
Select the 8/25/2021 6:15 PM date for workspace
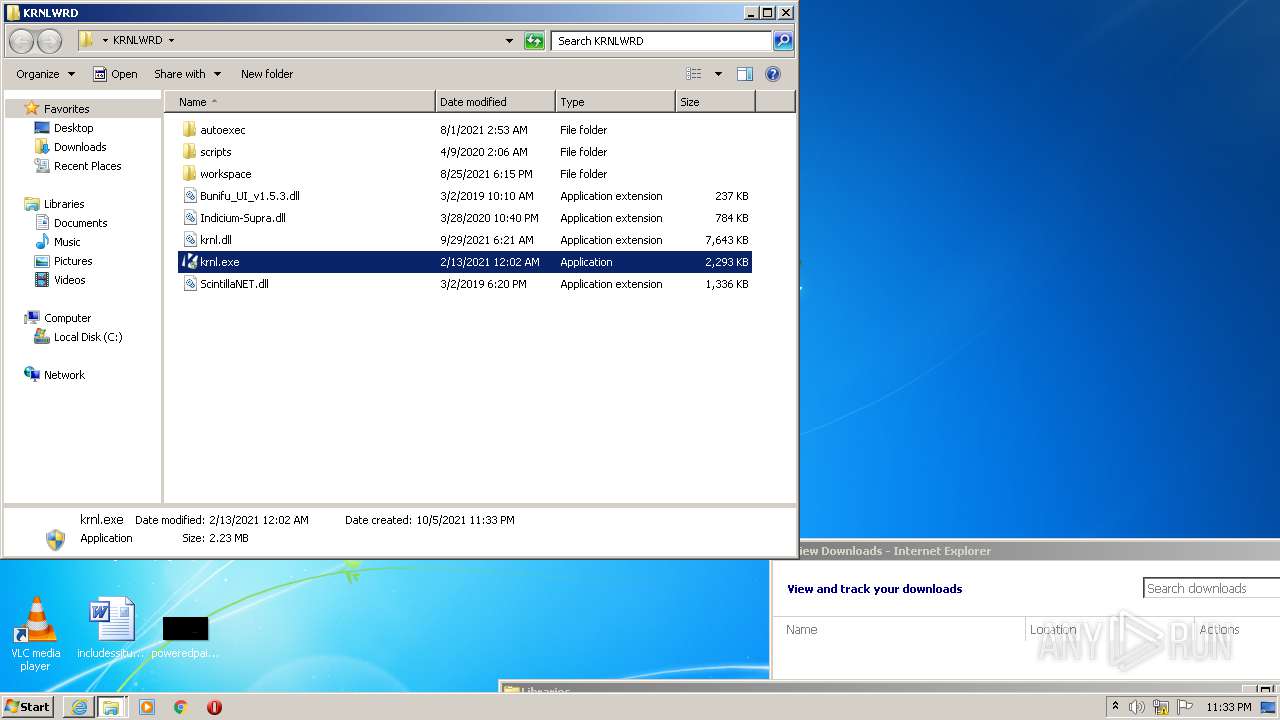click(x=486, y=174)
